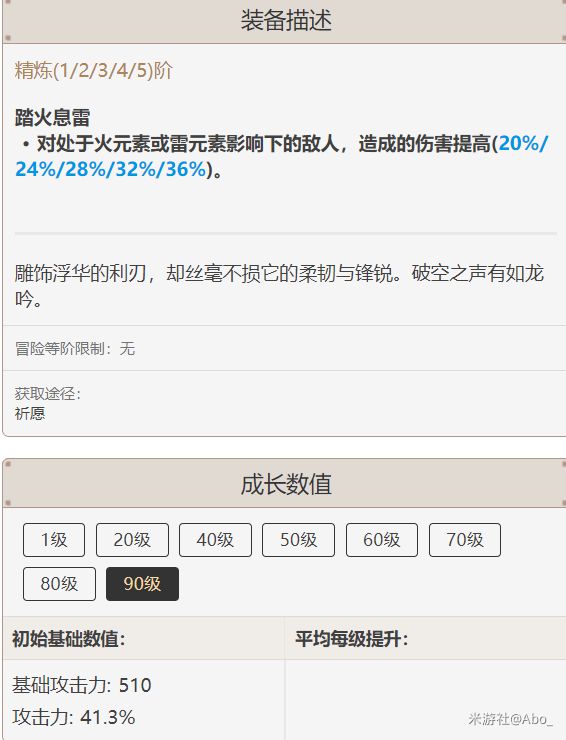View 70级 growth values

coord(465,540)
